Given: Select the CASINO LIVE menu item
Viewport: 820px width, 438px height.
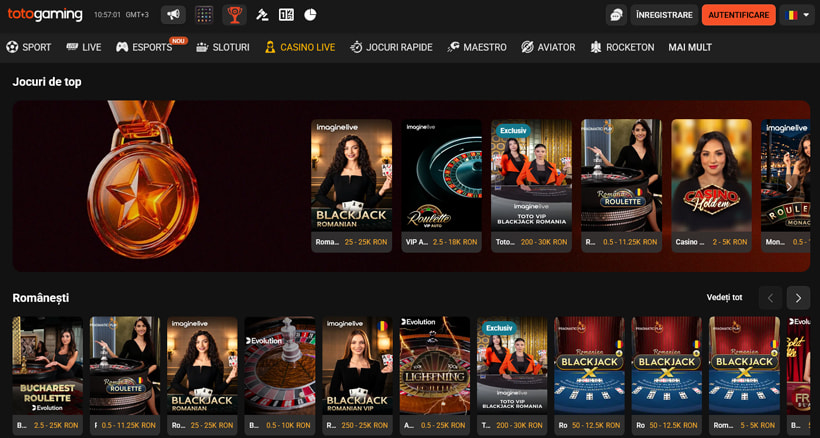Looking at the screenshot, I should pos(300,47).
